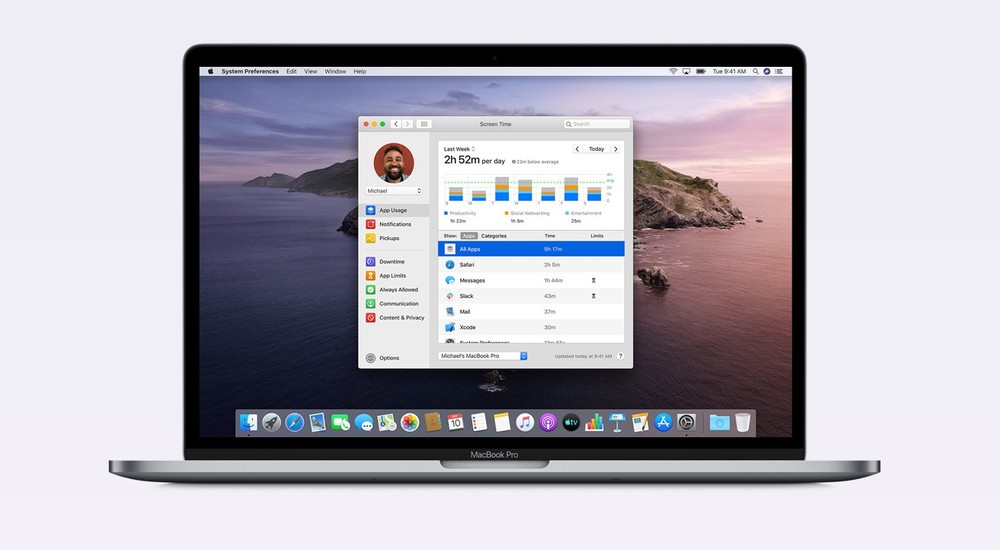The width and height of the screenshot is (1000, 550).
Task: Switch the Show filter to Apps
Action: [x=468, y=236]
